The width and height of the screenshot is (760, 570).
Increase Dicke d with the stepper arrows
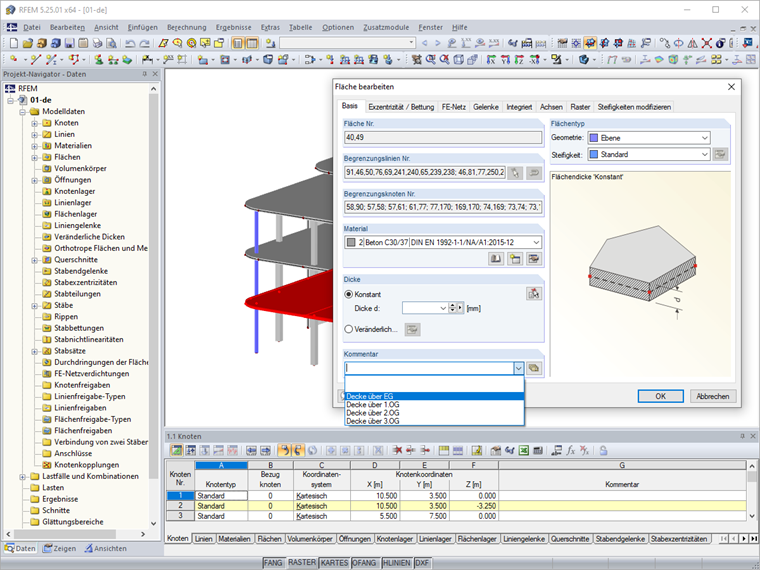[453, 305]
